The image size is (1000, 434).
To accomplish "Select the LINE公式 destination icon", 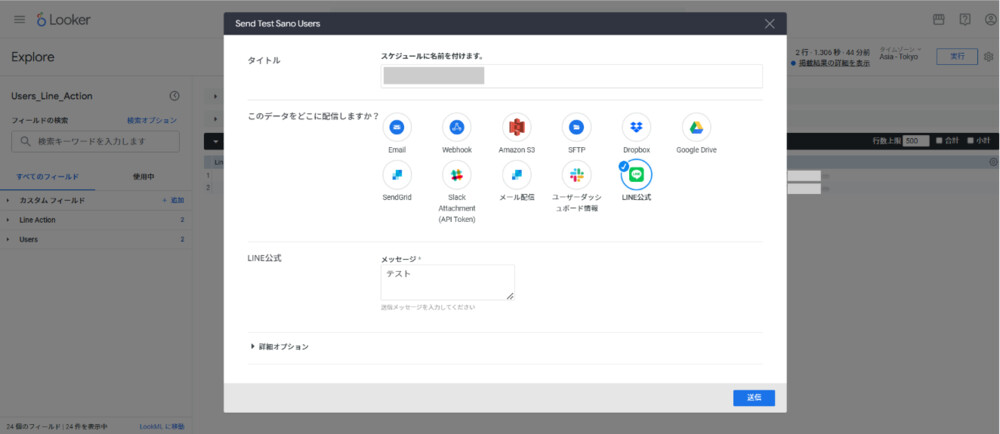I will 636,175.
